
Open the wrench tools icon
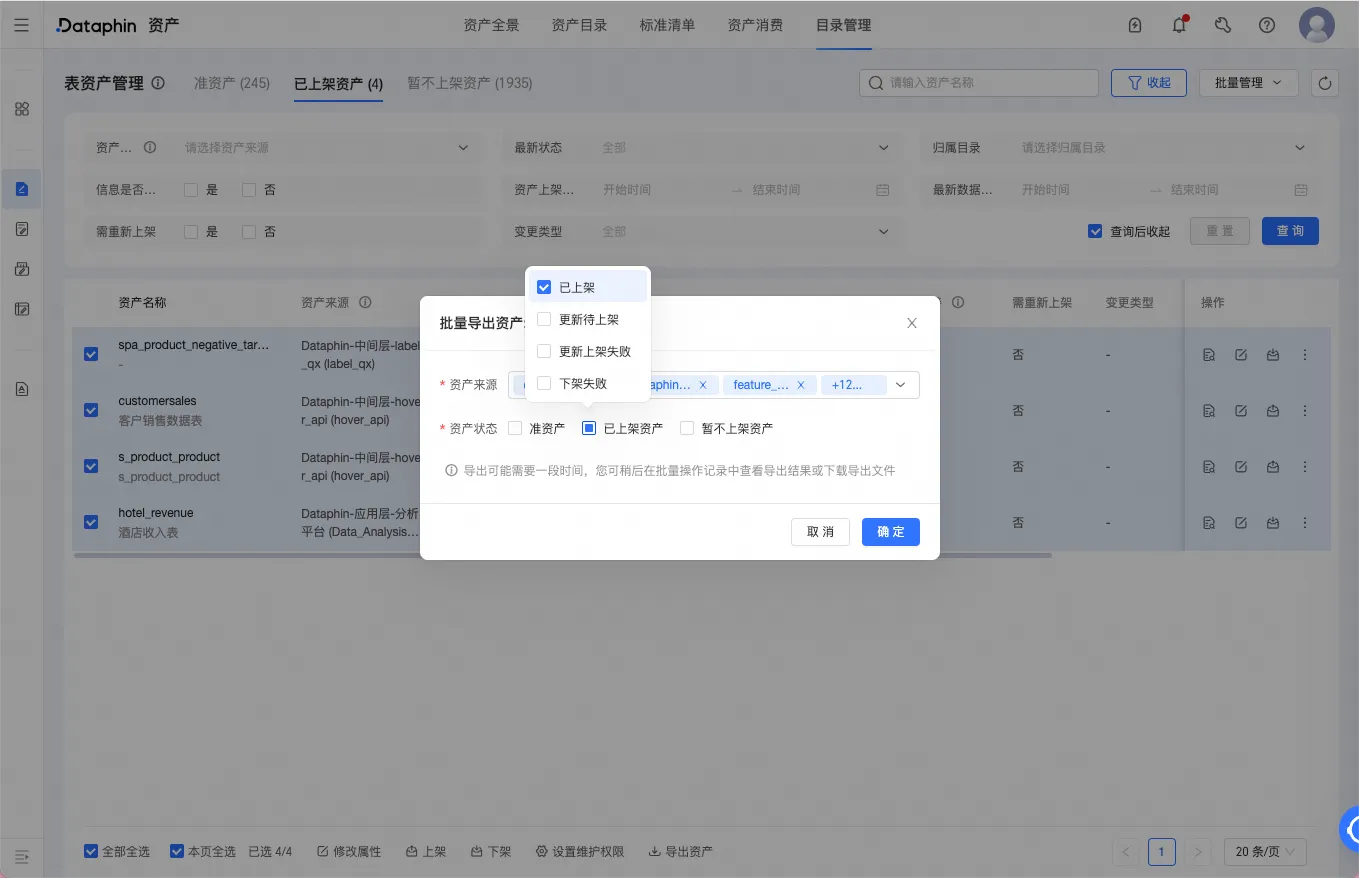point(1223,25)
